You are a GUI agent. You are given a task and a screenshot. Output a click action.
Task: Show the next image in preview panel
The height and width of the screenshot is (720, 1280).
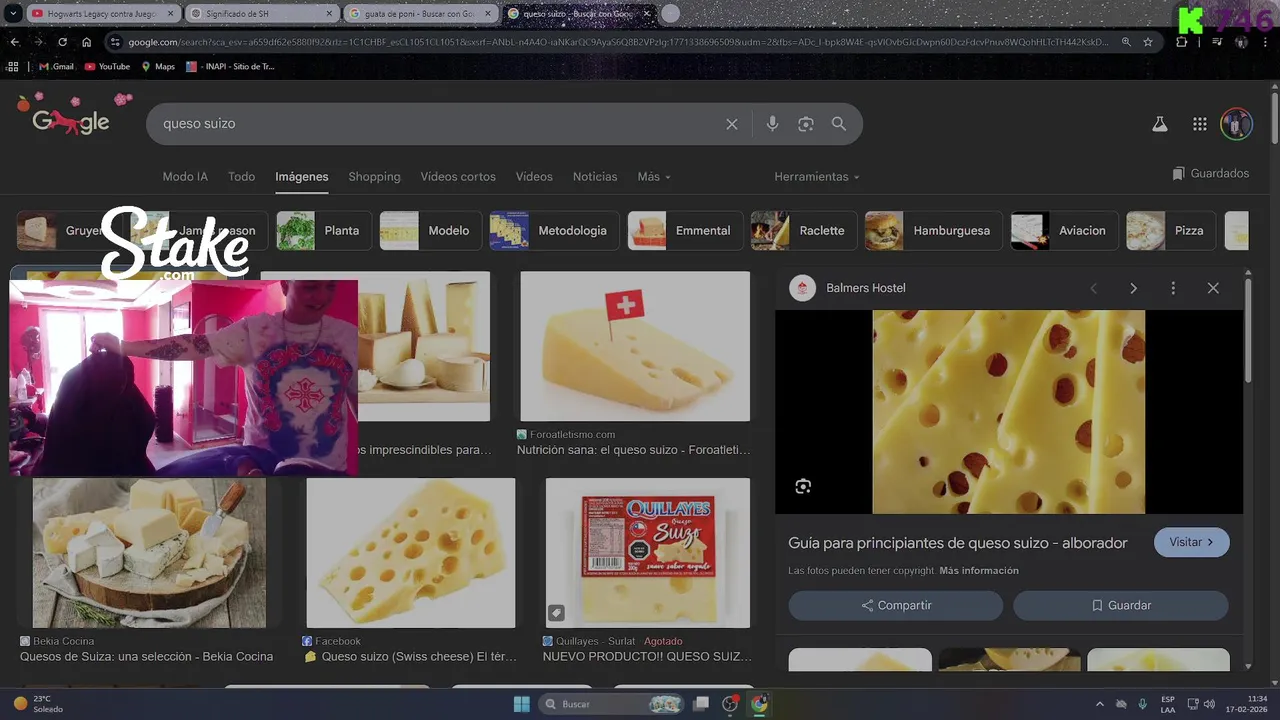point(1133,288)
